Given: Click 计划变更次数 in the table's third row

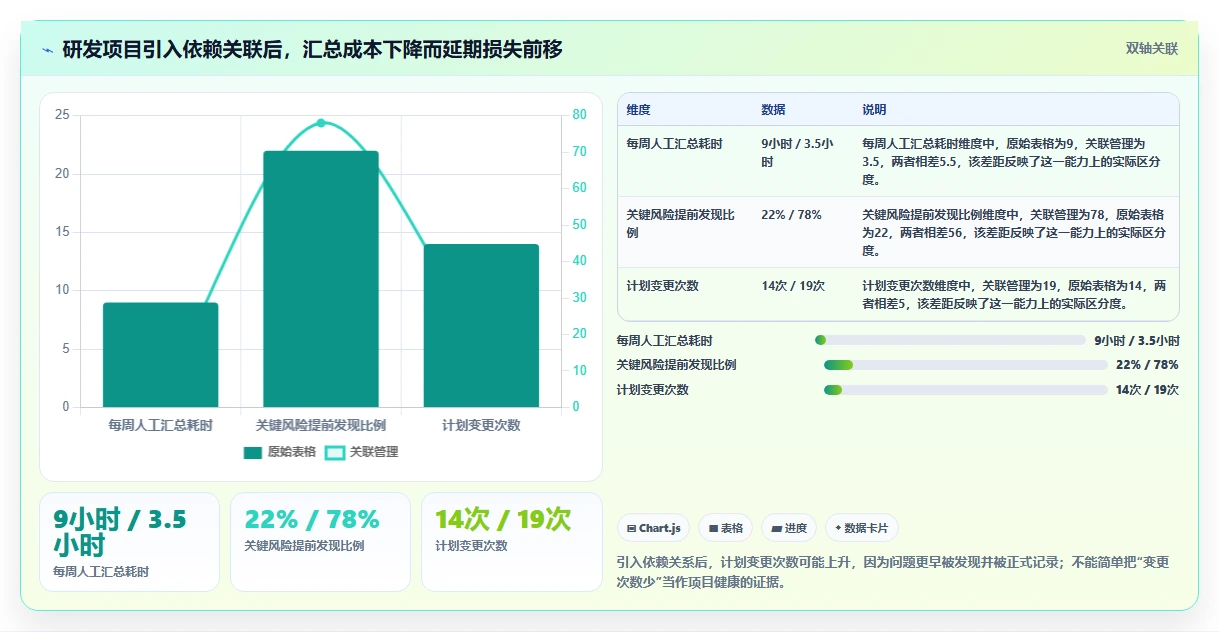Looking at the screenshot, I should [662, 286].
